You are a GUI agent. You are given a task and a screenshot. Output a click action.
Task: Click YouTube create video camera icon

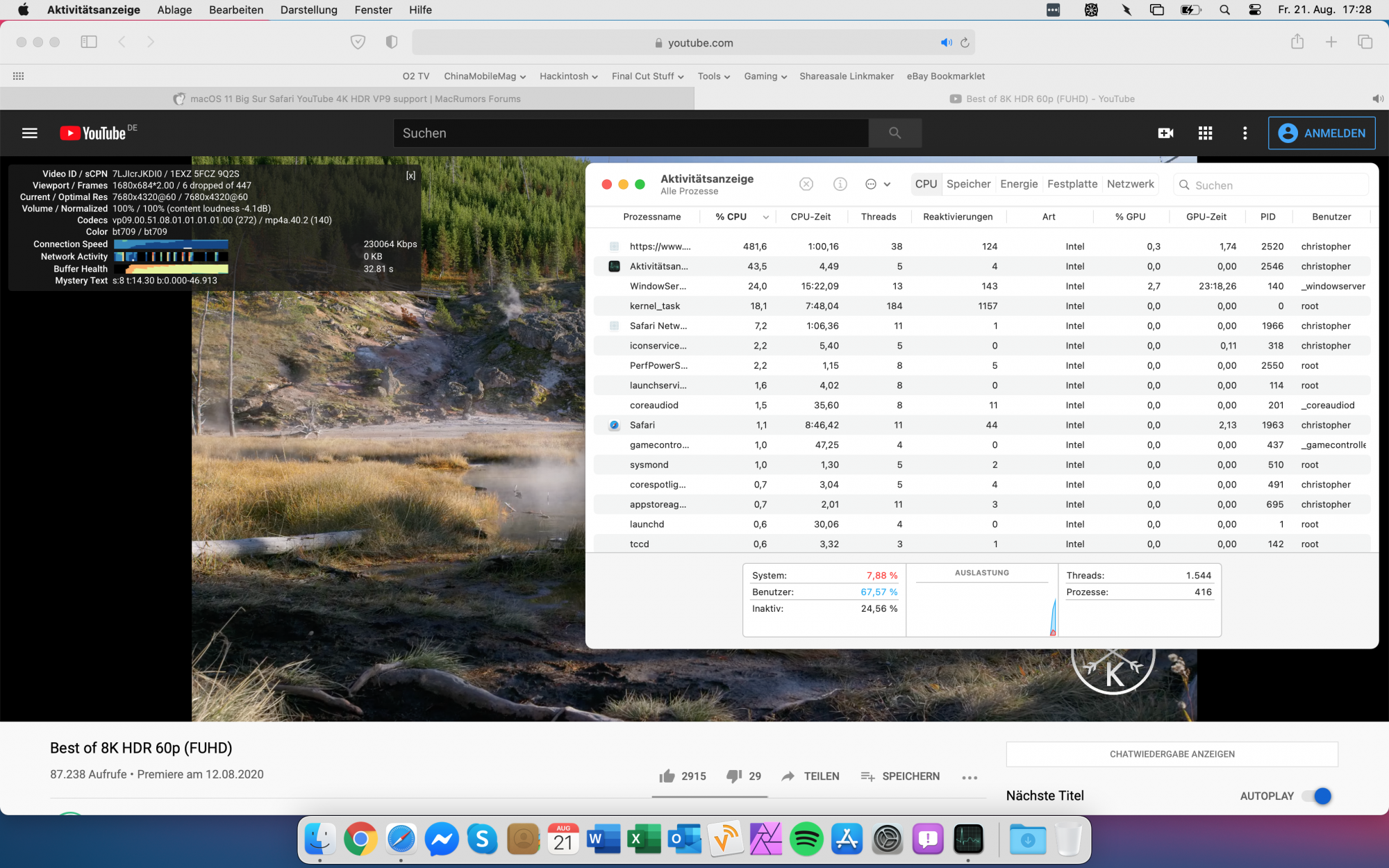coord(1165,133)
